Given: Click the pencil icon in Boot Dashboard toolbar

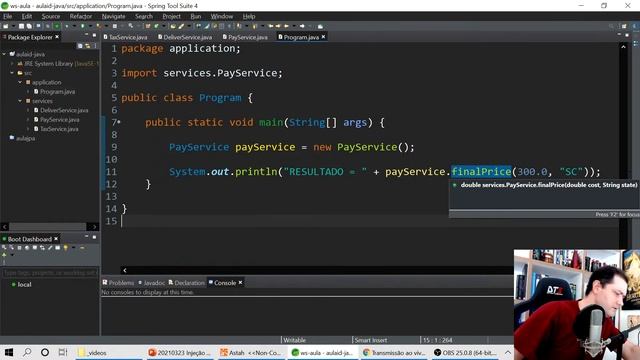Looking at the screenshot, I should [x=50, y=248].
